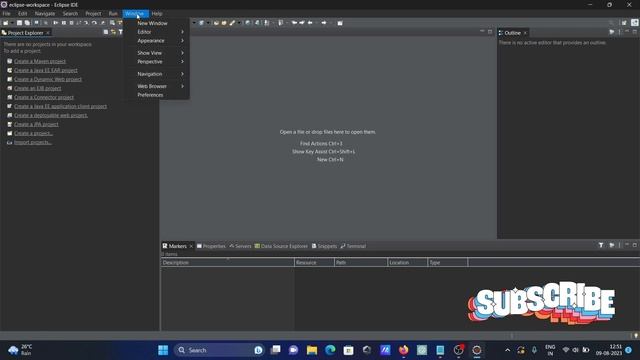640x360 pixels.
Task: Toggle Link with Editor in Project Explorer
Action: click(113, 32)
